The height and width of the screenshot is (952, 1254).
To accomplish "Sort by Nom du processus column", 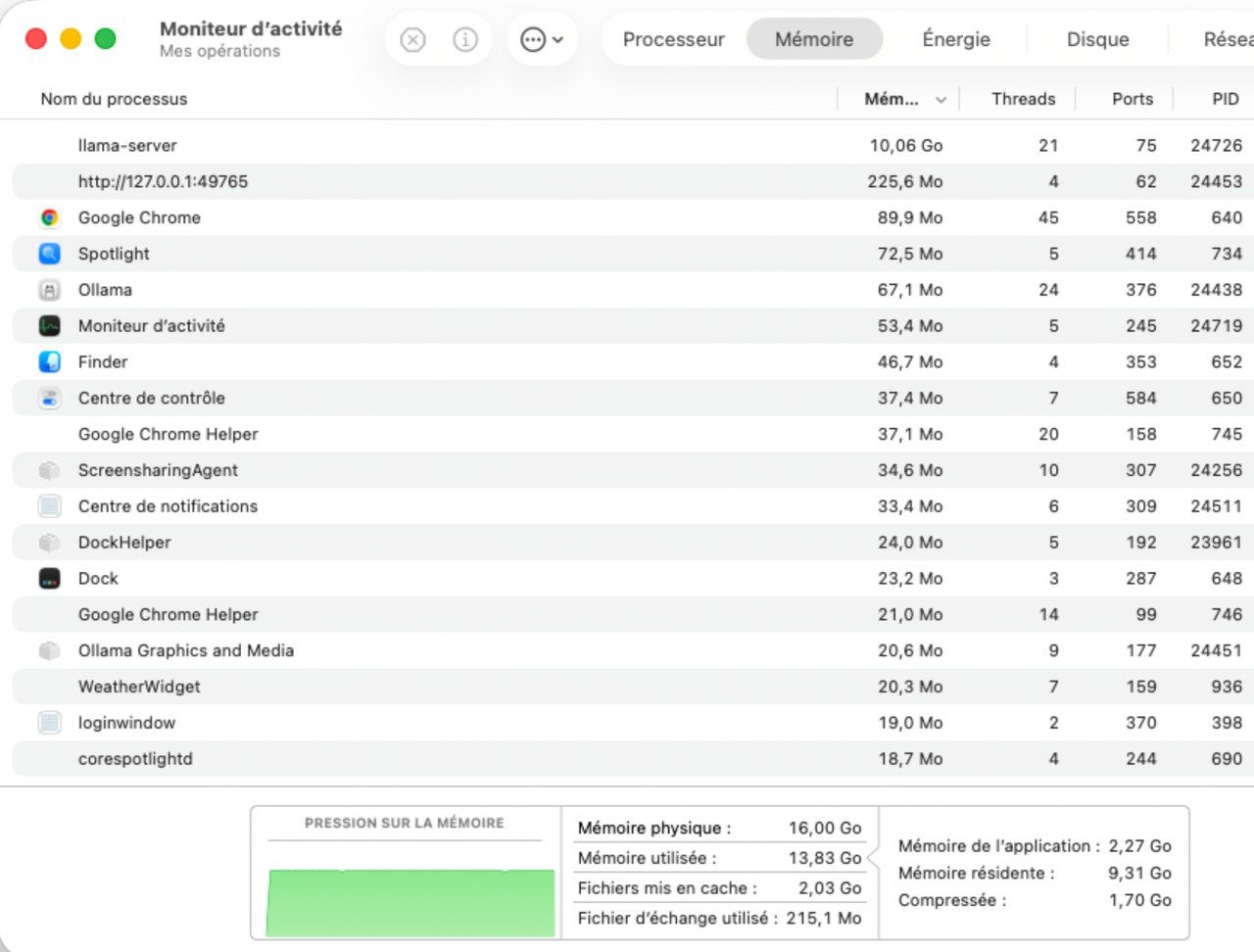I will pyautogui.click(x=114, y=99).
